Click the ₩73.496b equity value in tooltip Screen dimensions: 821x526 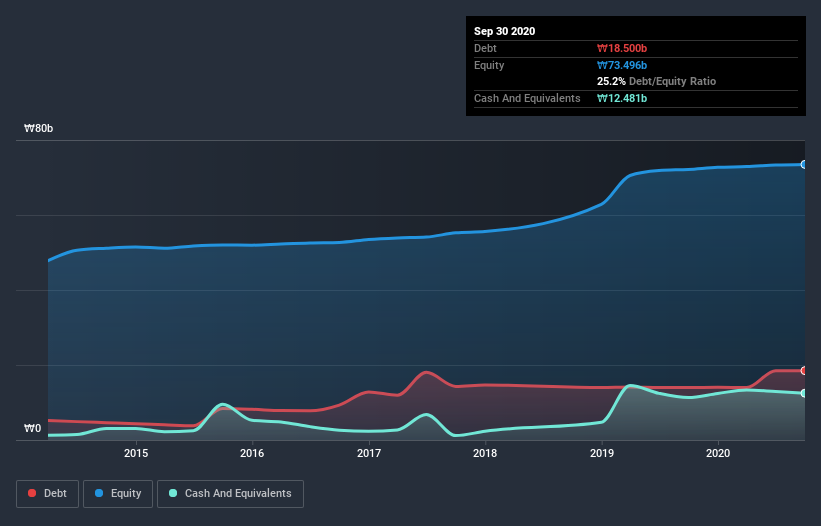[622, 65]
